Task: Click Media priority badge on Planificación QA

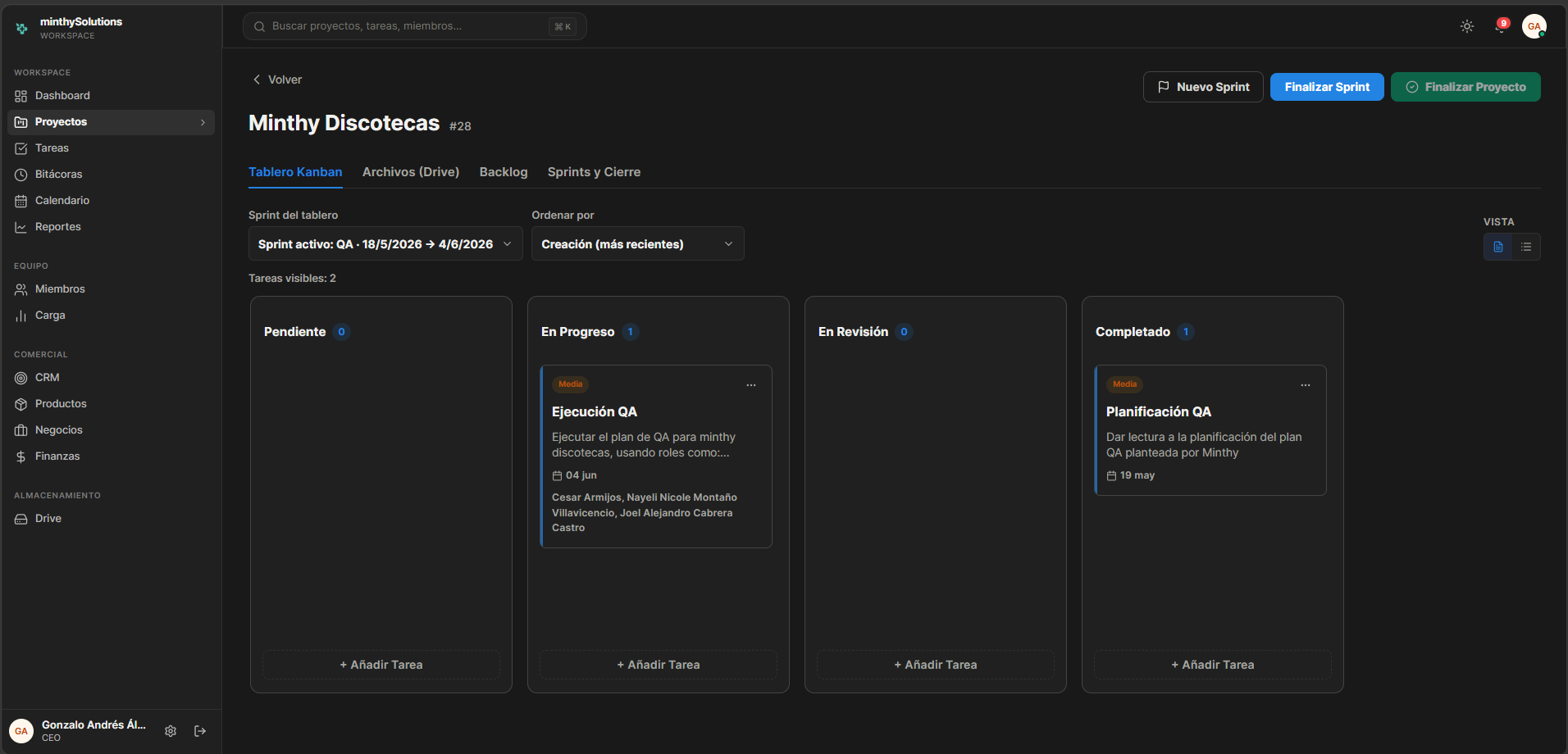Action: pyautogui.click(x=1125, y=384)
